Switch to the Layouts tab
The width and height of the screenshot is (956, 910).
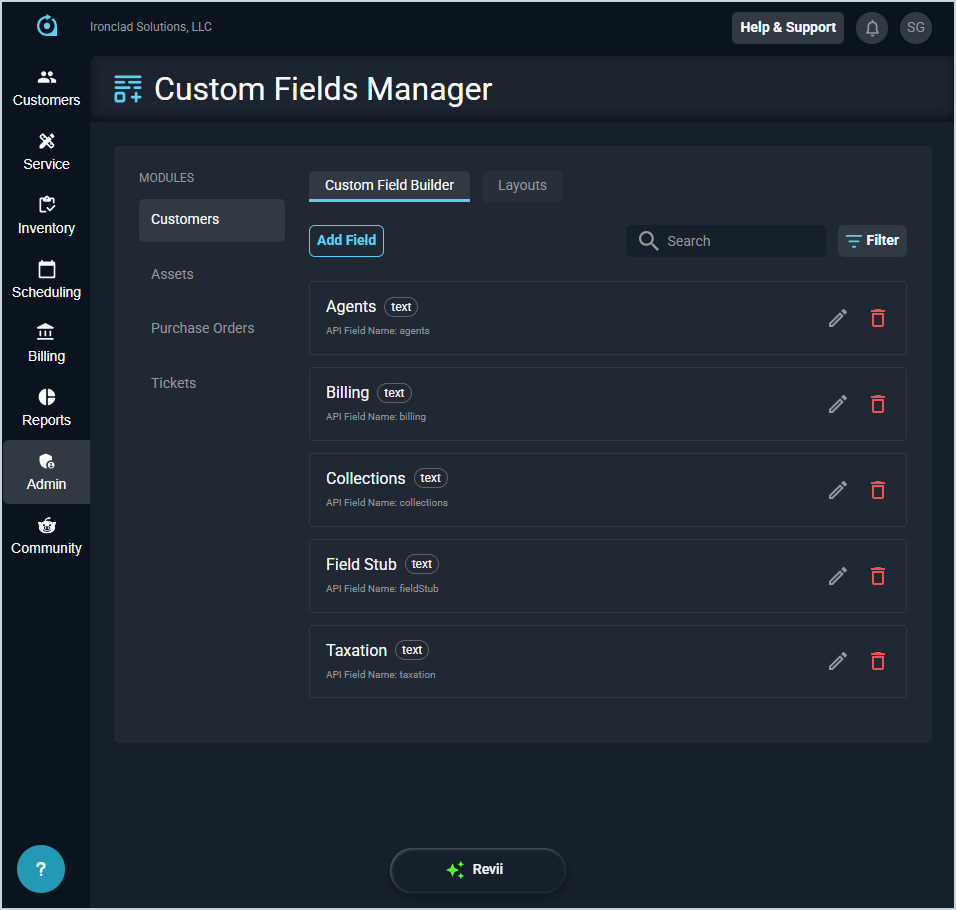coord(522,186)
